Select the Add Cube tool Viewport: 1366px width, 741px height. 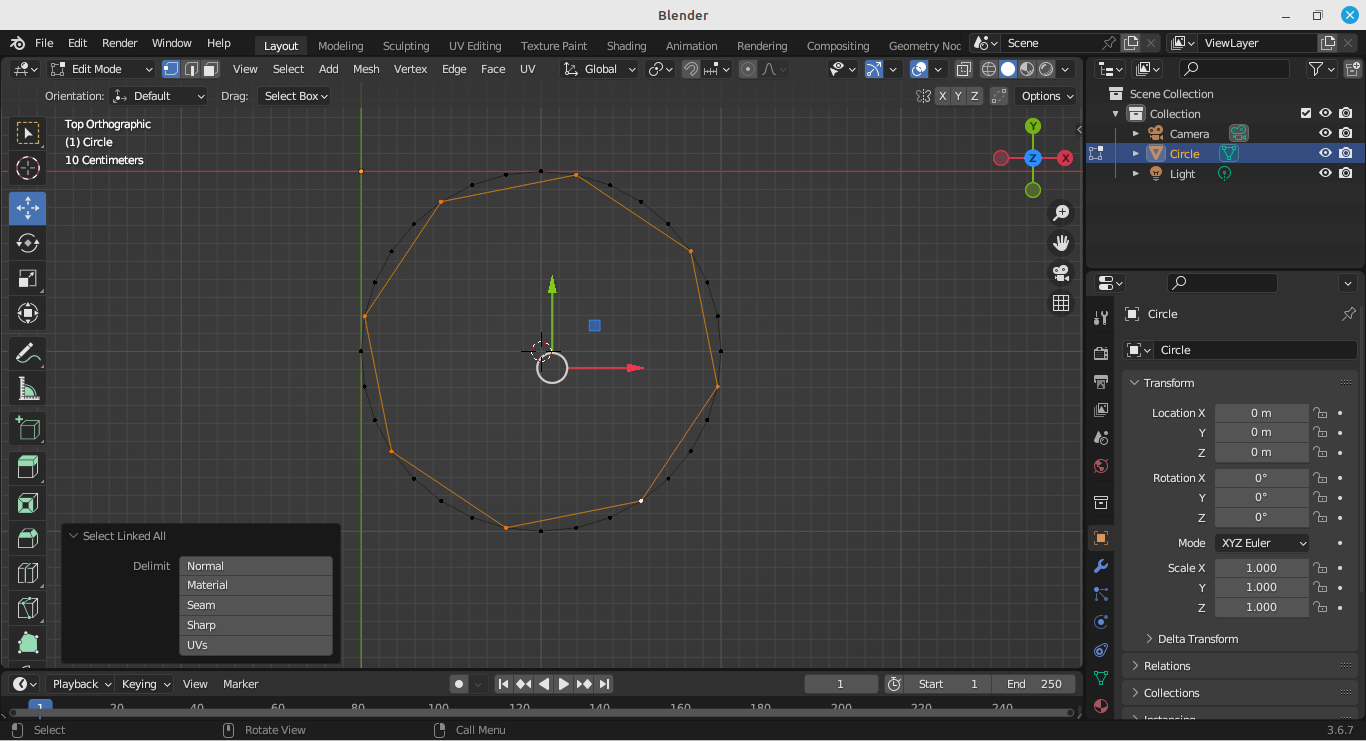pos(28,429)
